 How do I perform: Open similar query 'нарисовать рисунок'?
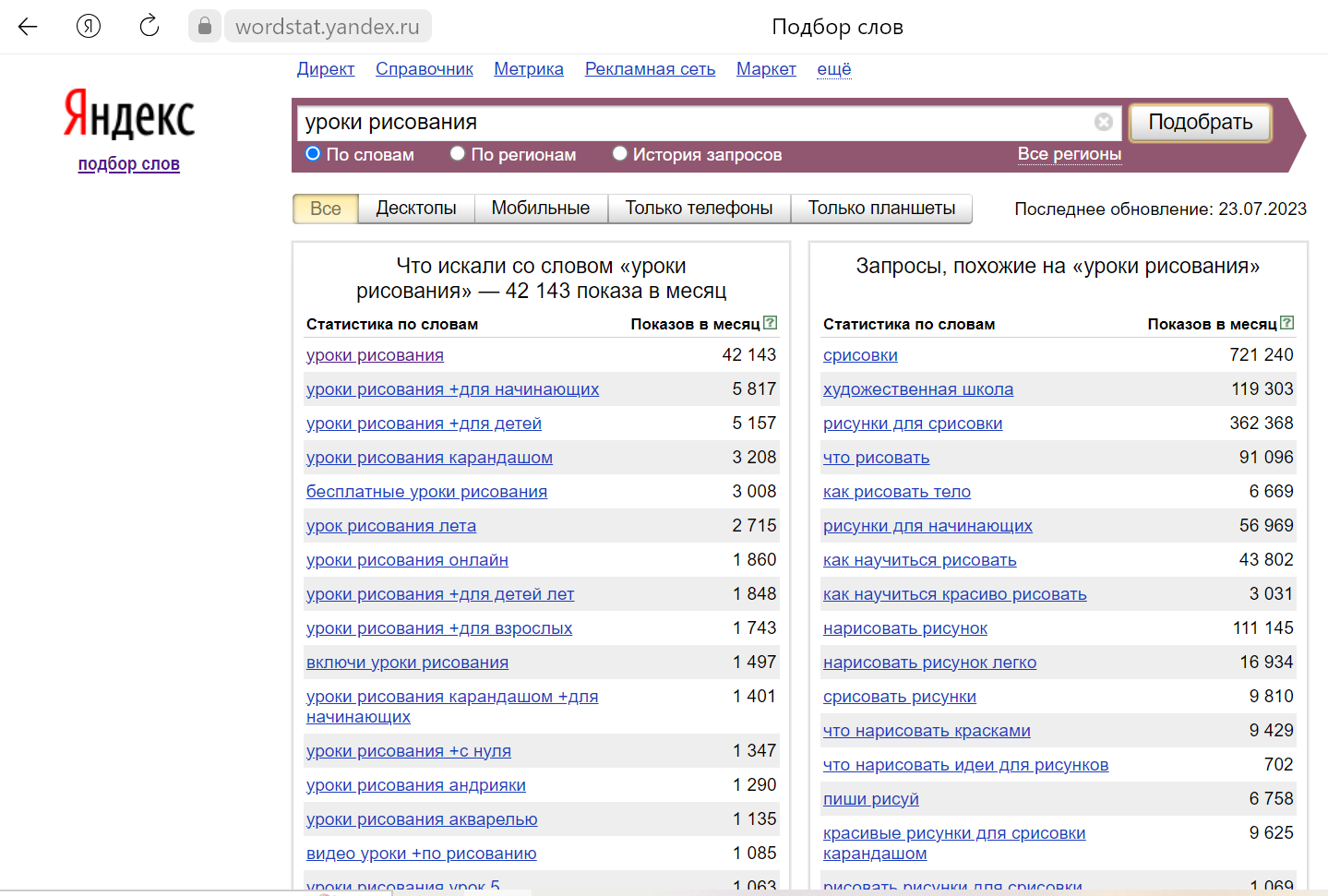[x=905, y=628]
